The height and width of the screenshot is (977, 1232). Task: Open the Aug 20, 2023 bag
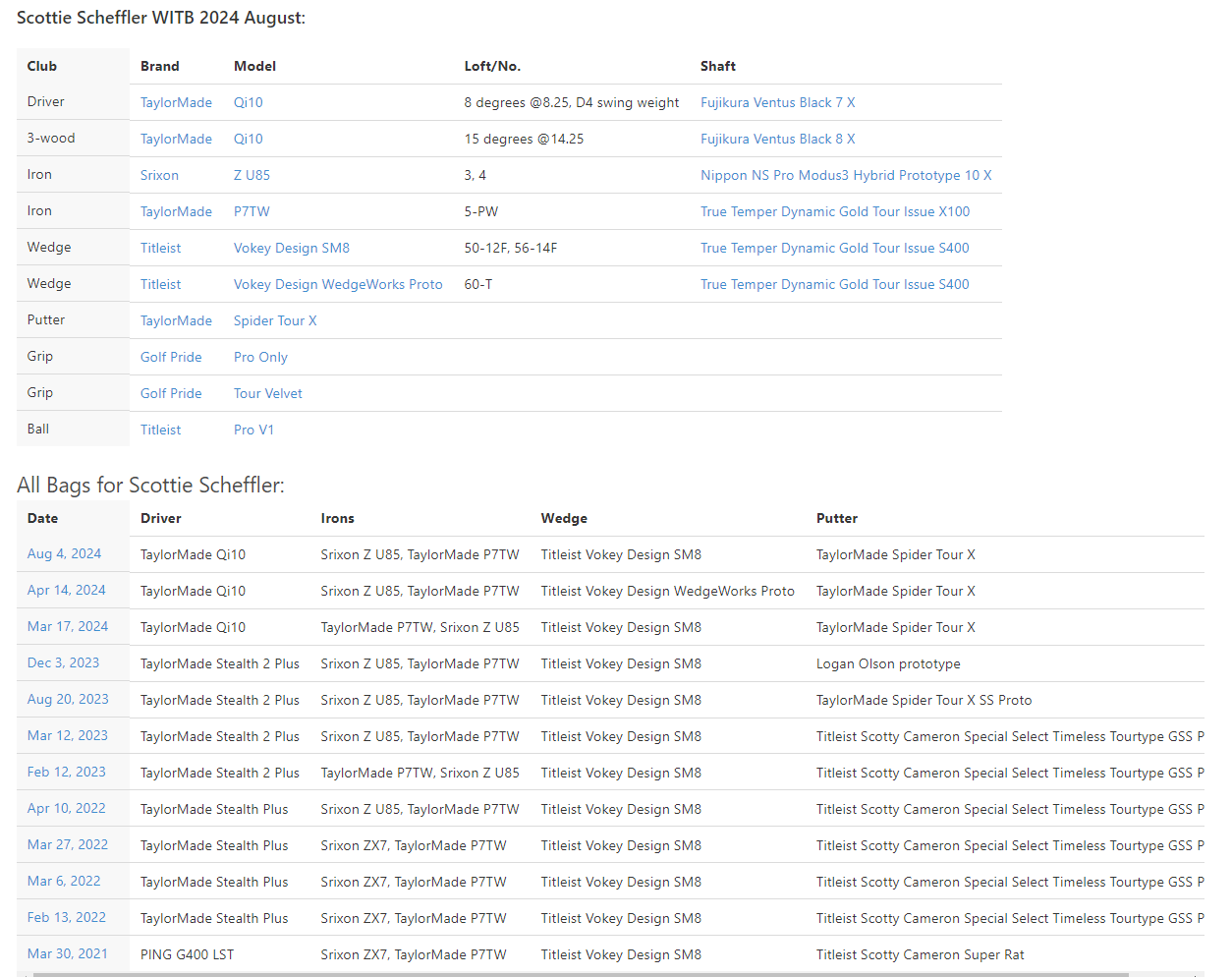click(68, 699)
